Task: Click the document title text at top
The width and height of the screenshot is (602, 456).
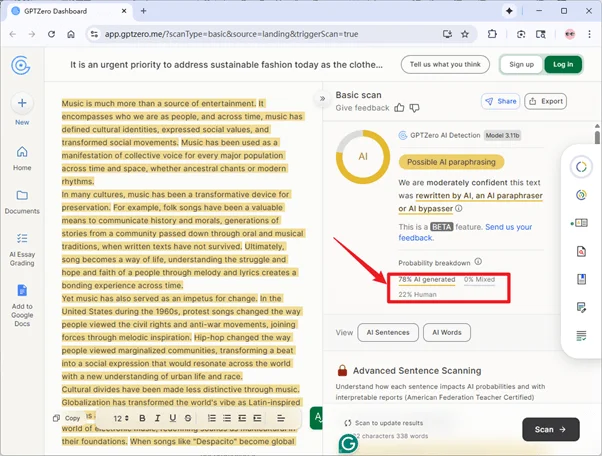Action: pyautogui.click(x=226, y=64)
